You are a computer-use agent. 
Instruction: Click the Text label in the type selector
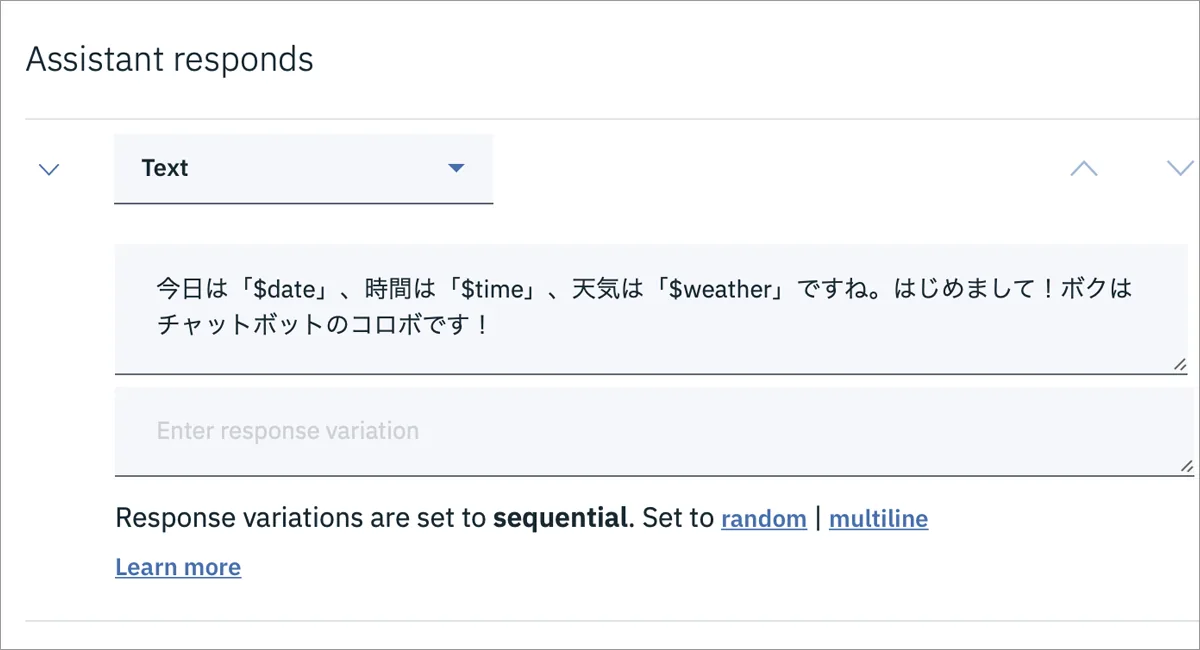point(165,168)
